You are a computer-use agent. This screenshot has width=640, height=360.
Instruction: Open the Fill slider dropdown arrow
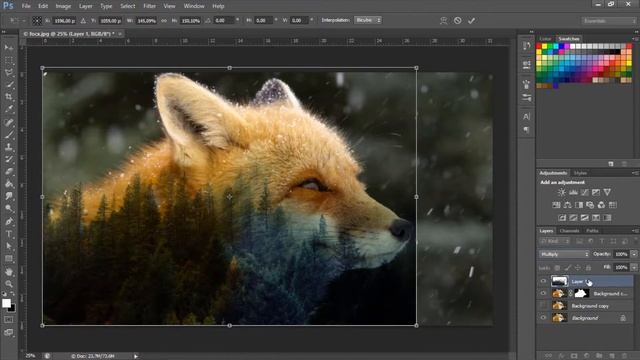tap(634, 268)
